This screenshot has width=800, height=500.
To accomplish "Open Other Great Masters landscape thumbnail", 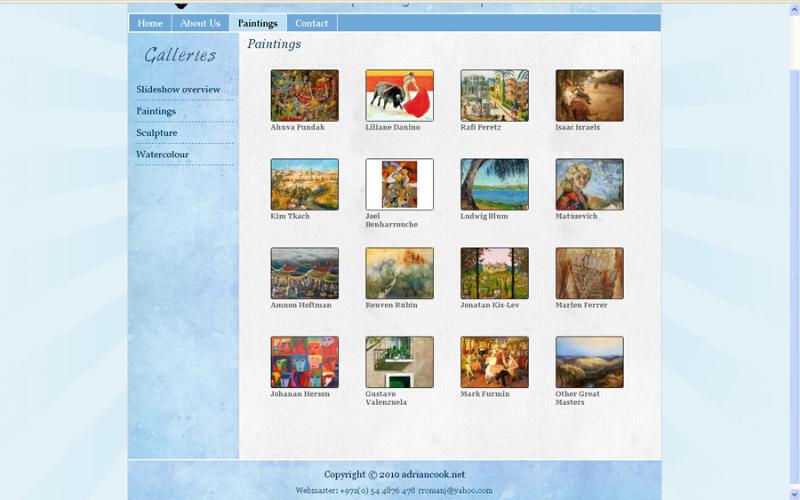I will (589, 362).
